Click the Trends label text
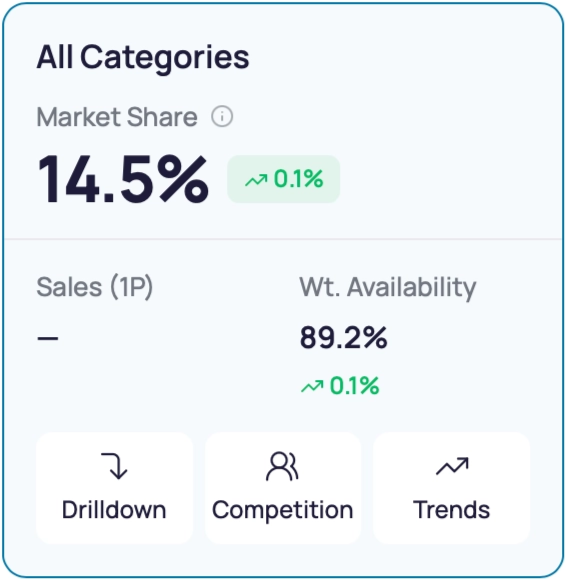 pyautogui.click(x=451, y=510)
